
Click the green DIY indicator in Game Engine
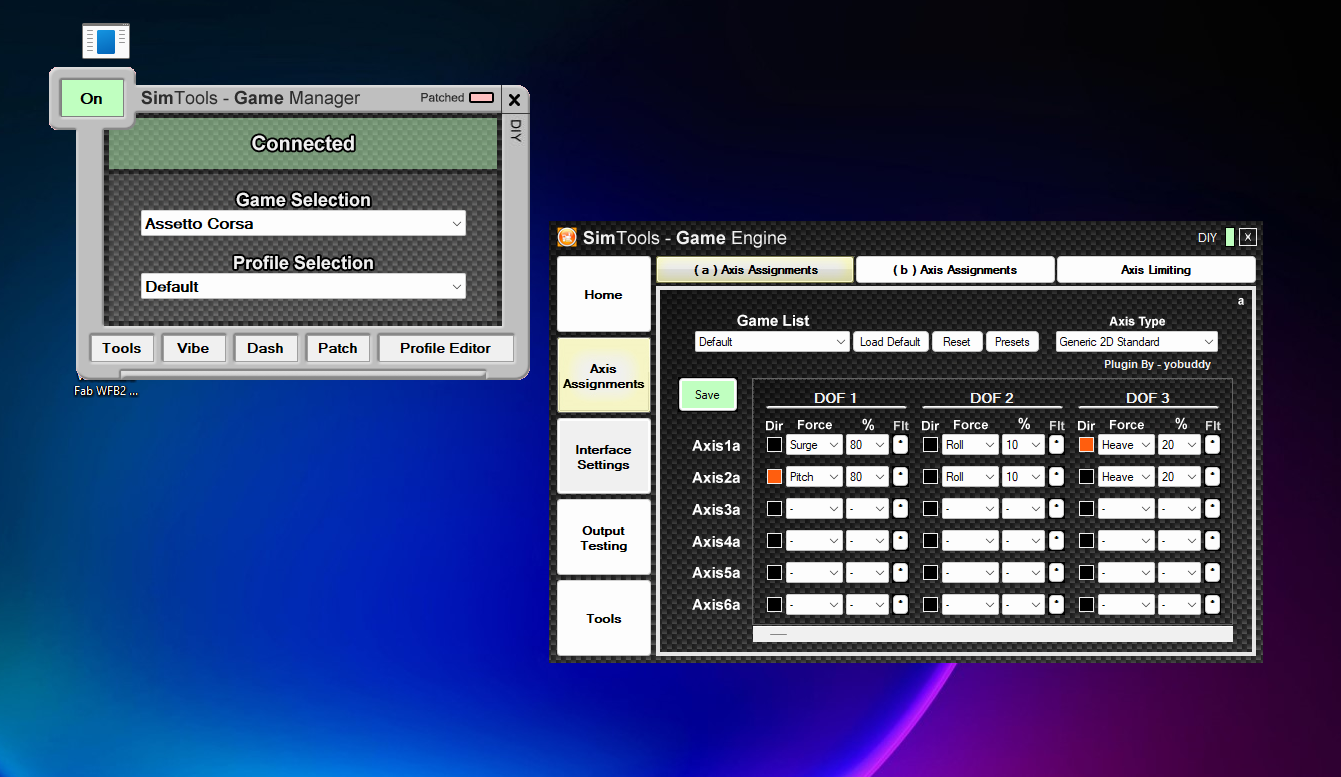[1230, 238]
